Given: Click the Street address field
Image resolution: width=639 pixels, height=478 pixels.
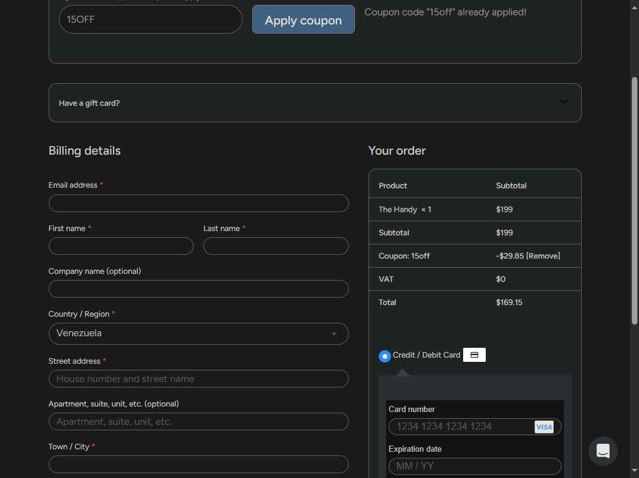Looking at the screenshot, I should tap(198, 379).
